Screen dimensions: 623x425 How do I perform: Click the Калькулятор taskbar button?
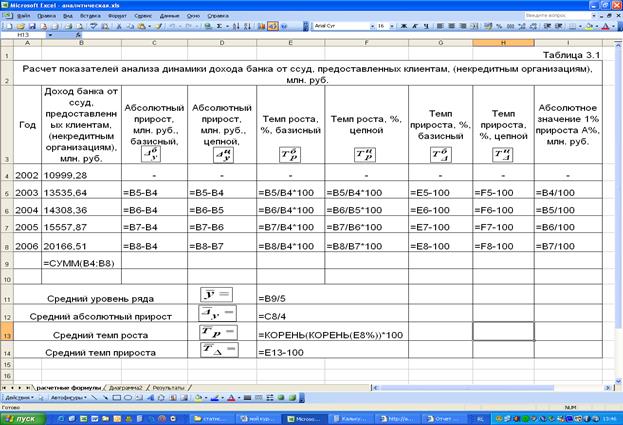point(350,419)
